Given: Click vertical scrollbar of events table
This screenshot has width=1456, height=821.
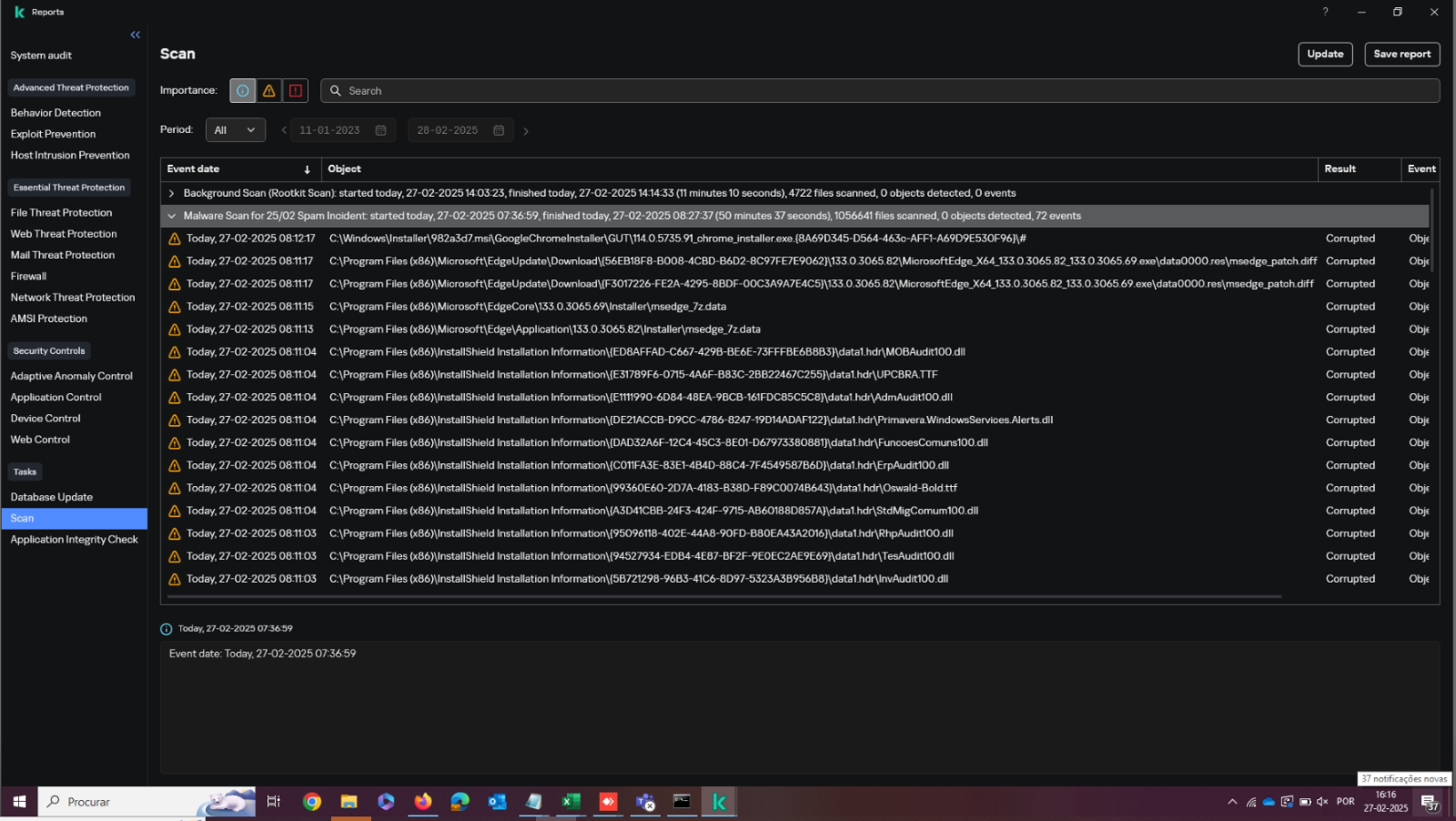Looking at the screenshot, I should point(1432,230).
